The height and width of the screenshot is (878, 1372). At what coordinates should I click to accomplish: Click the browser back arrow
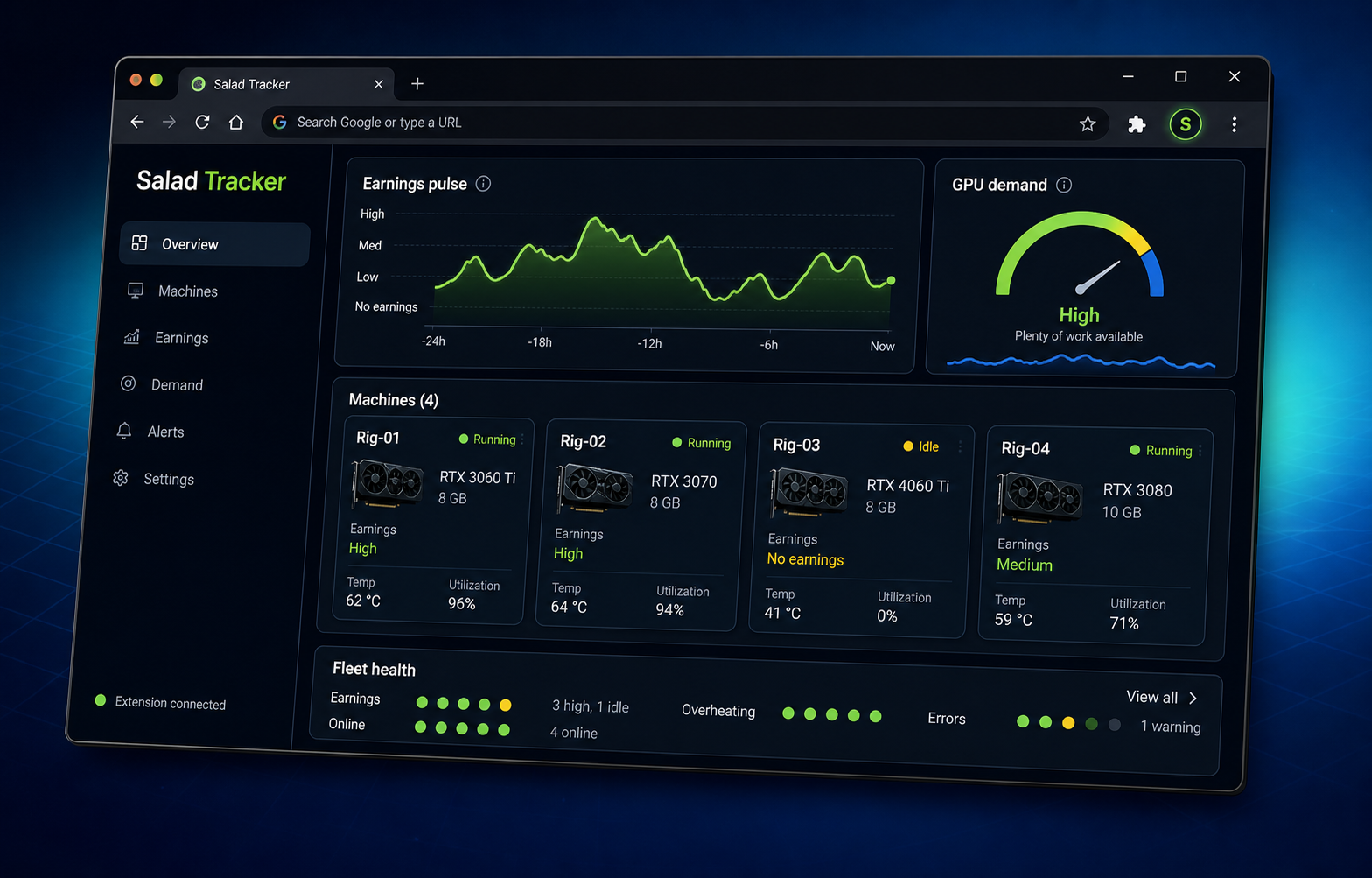pos(136,122)
